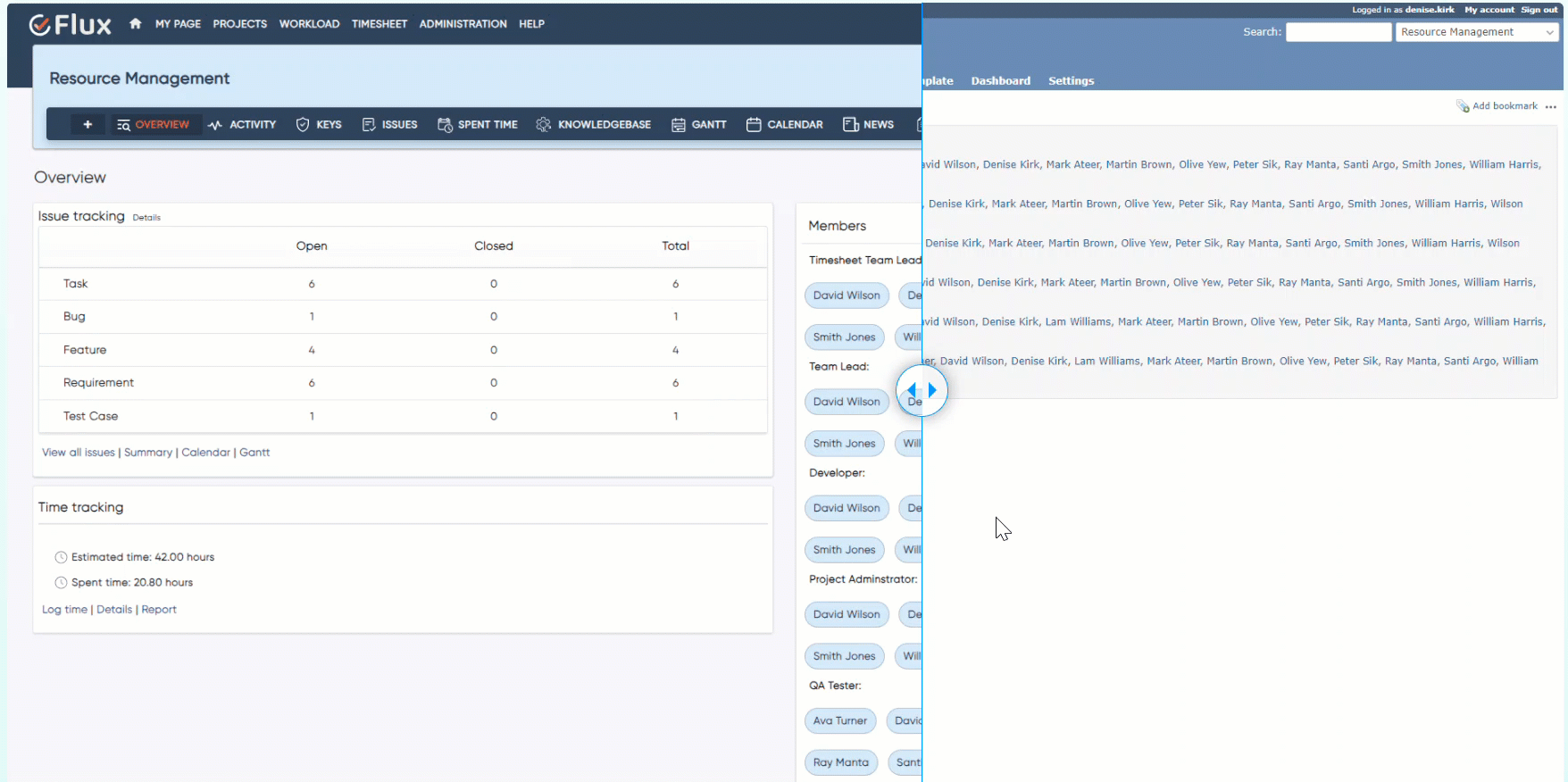The width and height of the screenshot is (1568, 782).
Task: Click the plus icon in project toolbar
Action: tap(88, 125)
